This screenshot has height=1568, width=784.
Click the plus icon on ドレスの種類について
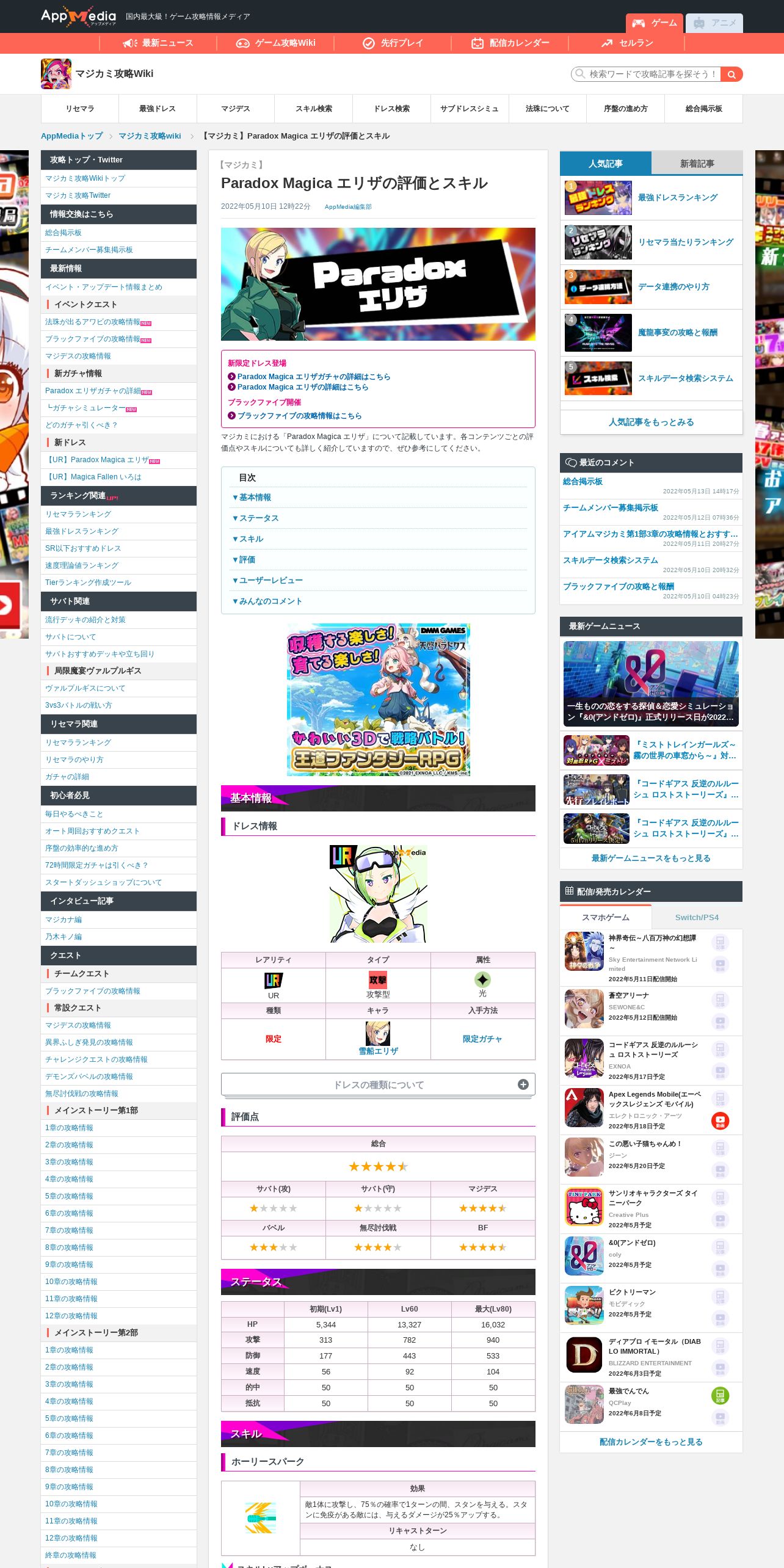523,1084
